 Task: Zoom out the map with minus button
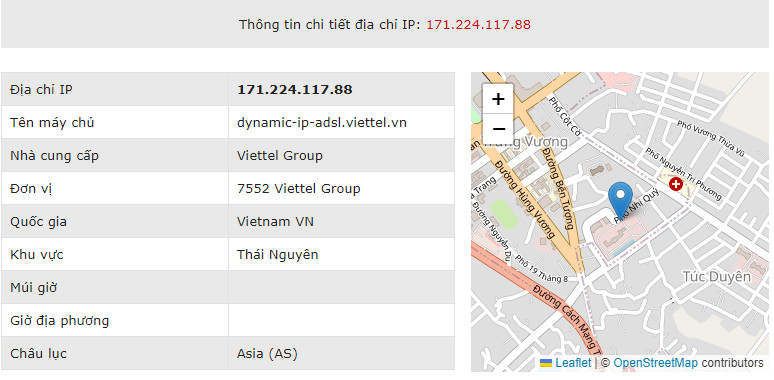pyautogui.click(x=498, y=129)
